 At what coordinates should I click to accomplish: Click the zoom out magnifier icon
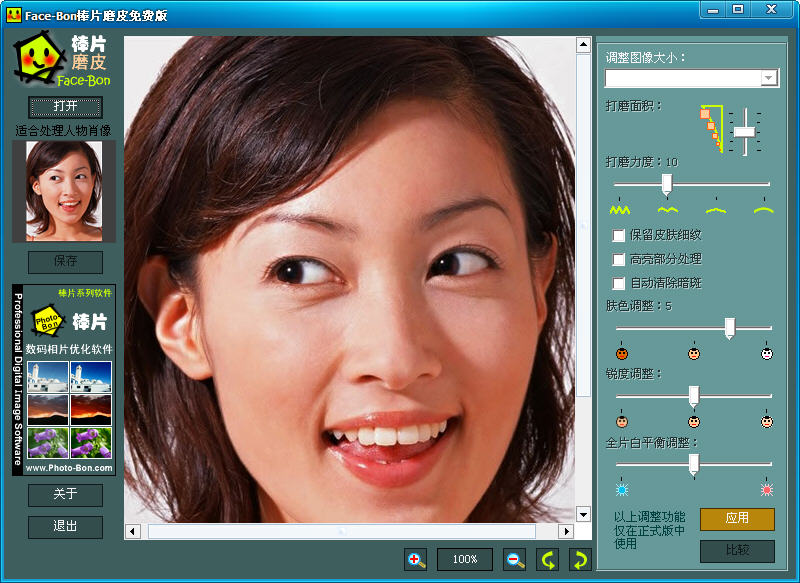pos(514,559)
